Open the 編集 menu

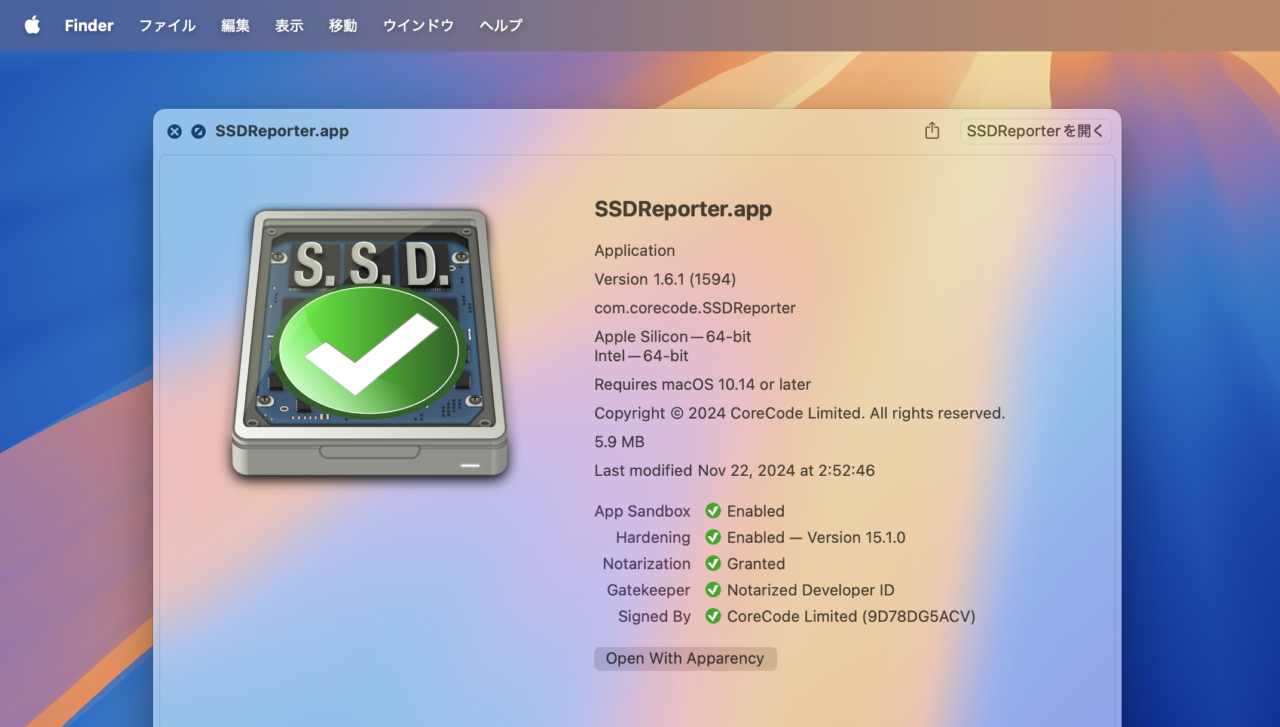tap(235, 25)
